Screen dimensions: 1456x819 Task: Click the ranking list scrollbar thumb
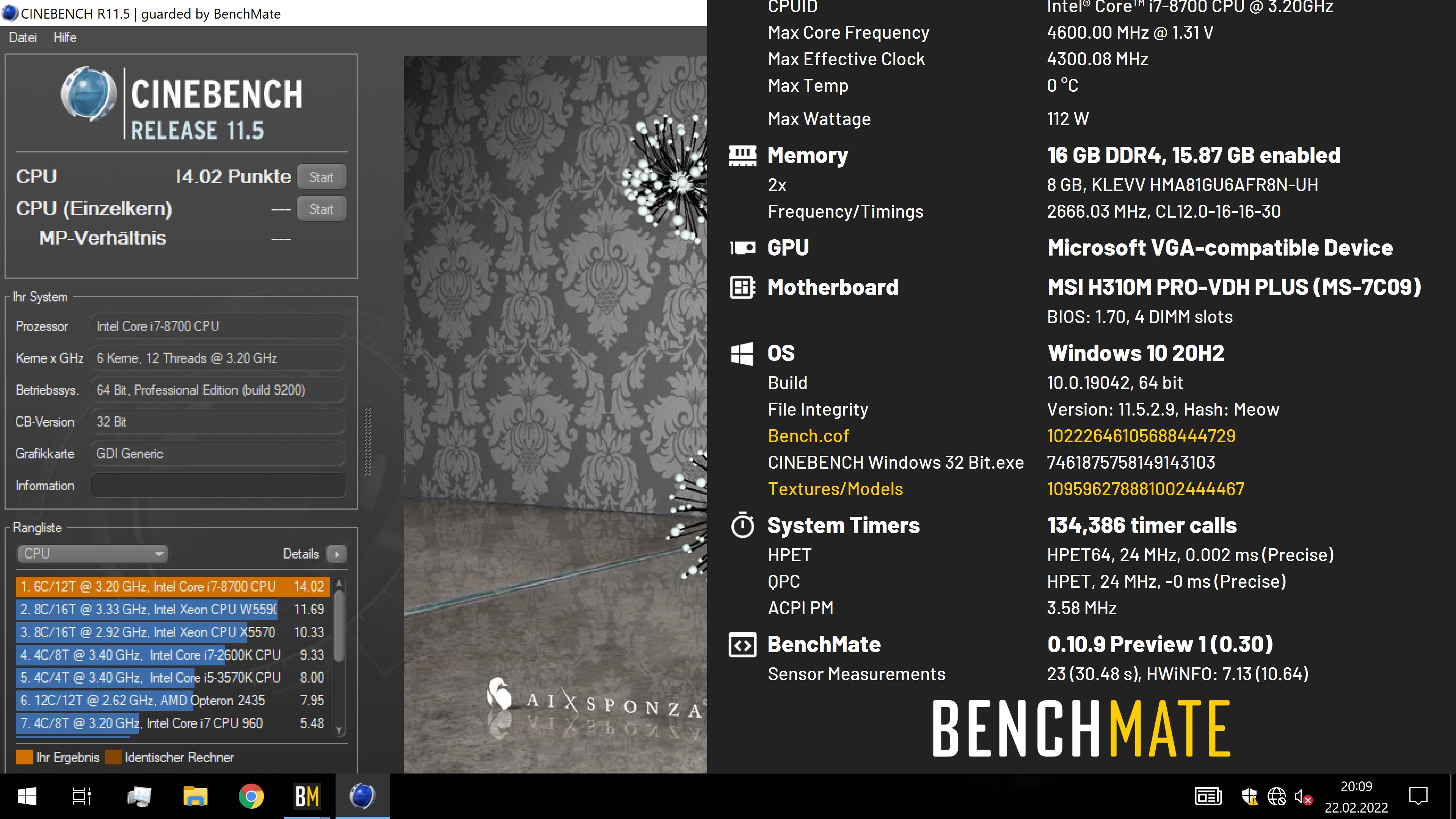click(339, 626)
